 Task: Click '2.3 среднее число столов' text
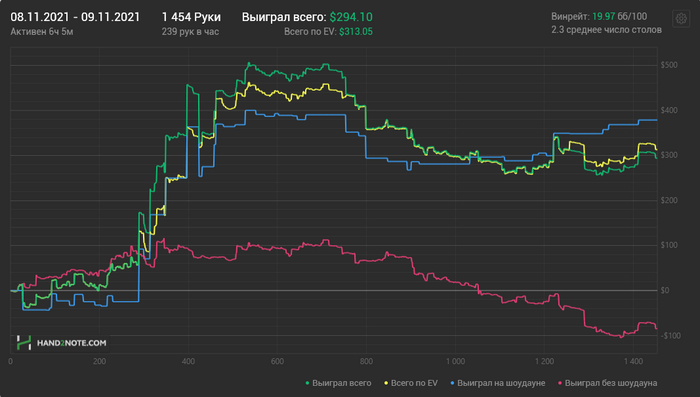pos(606,30)
